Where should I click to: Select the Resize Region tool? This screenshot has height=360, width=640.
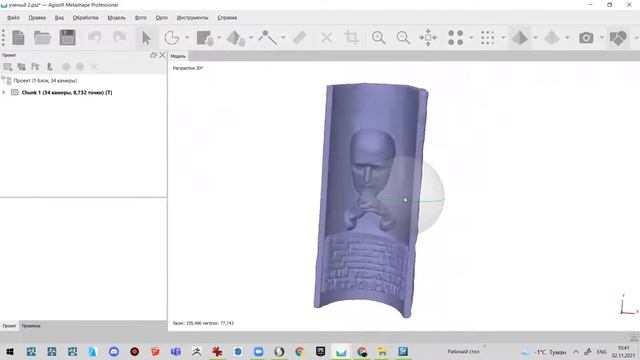click(204, 38)
